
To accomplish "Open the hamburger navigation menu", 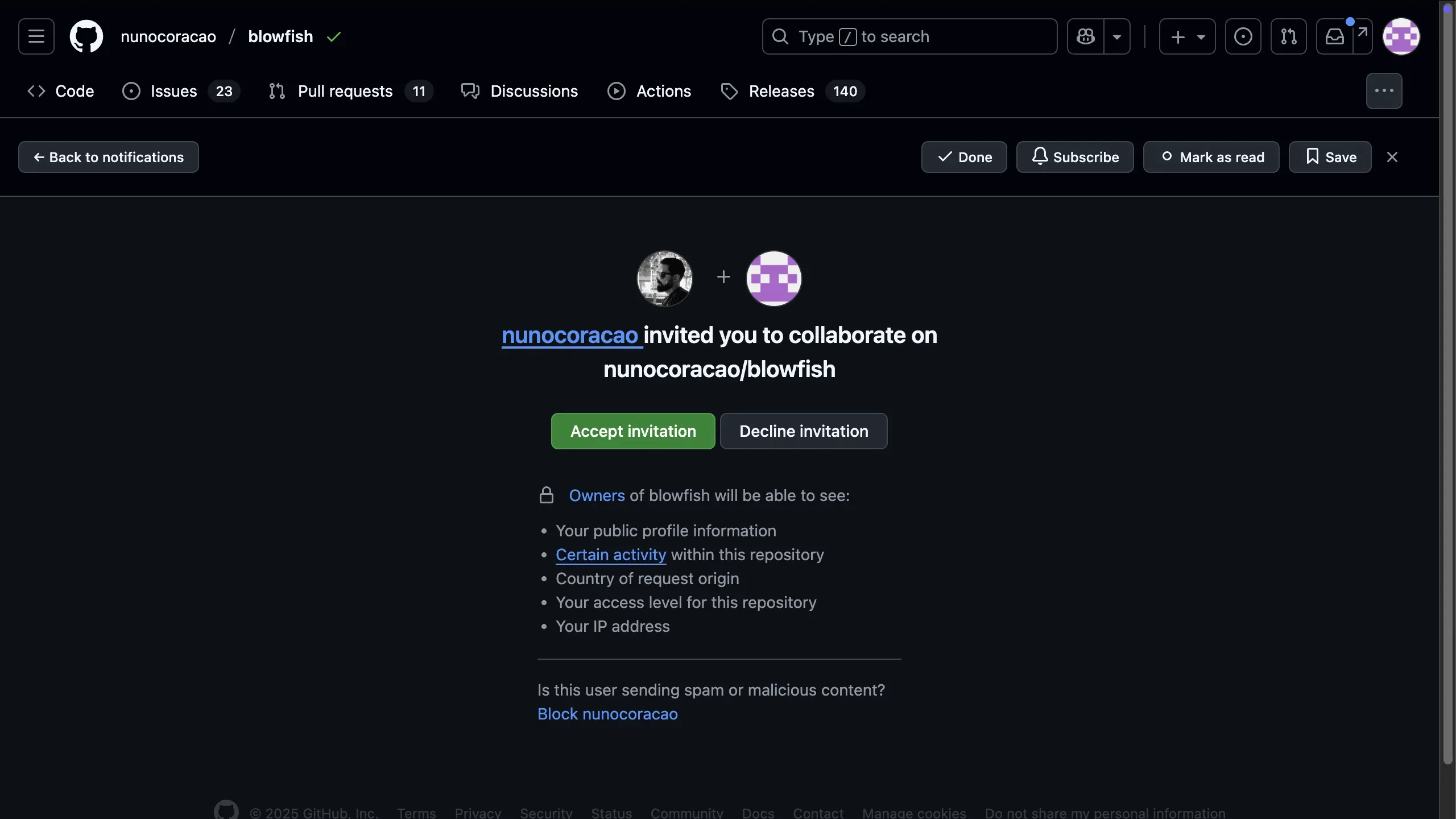I will click(x=36, y=36).
